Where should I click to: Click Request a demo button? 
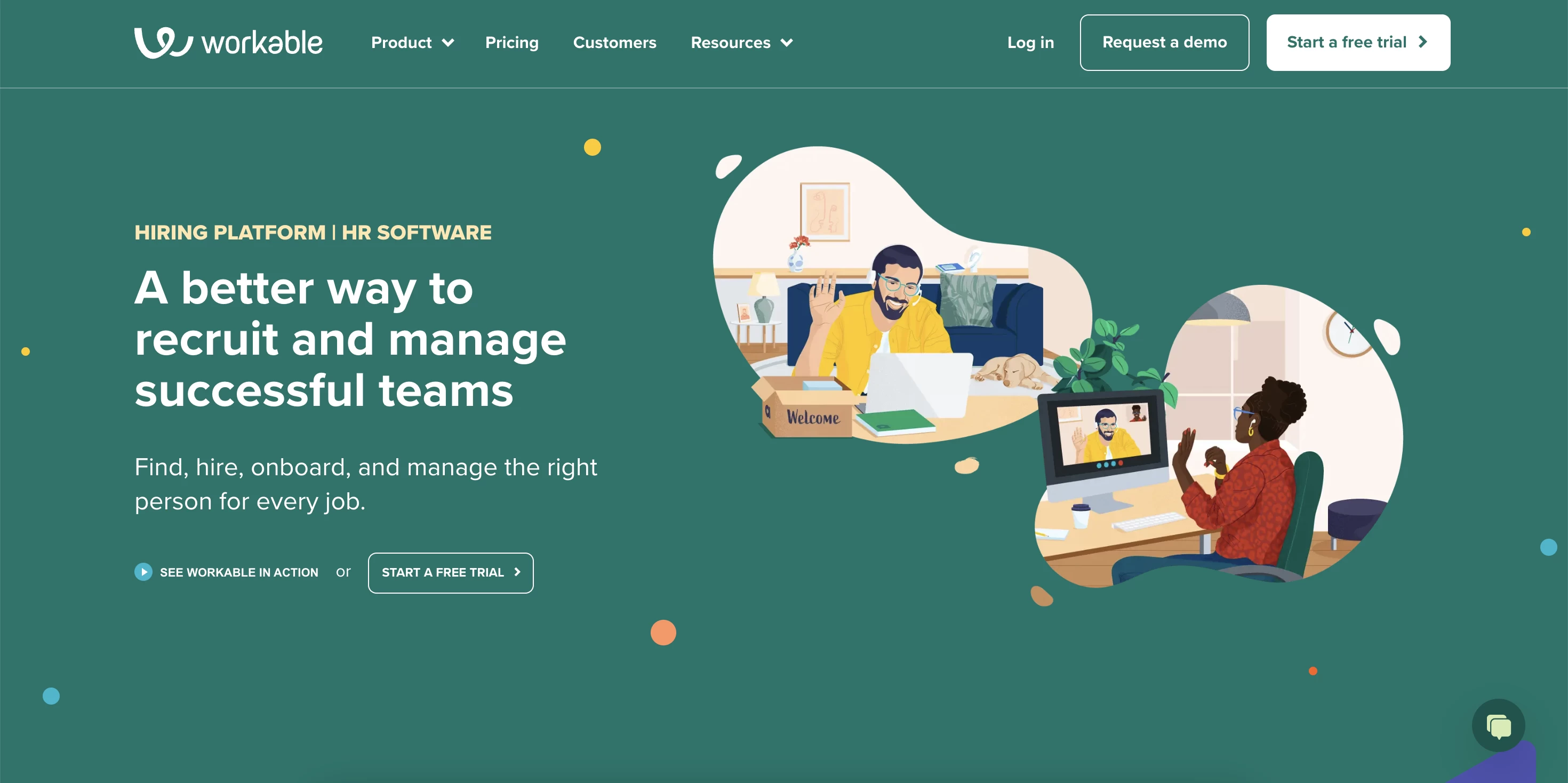[1164, 42]
